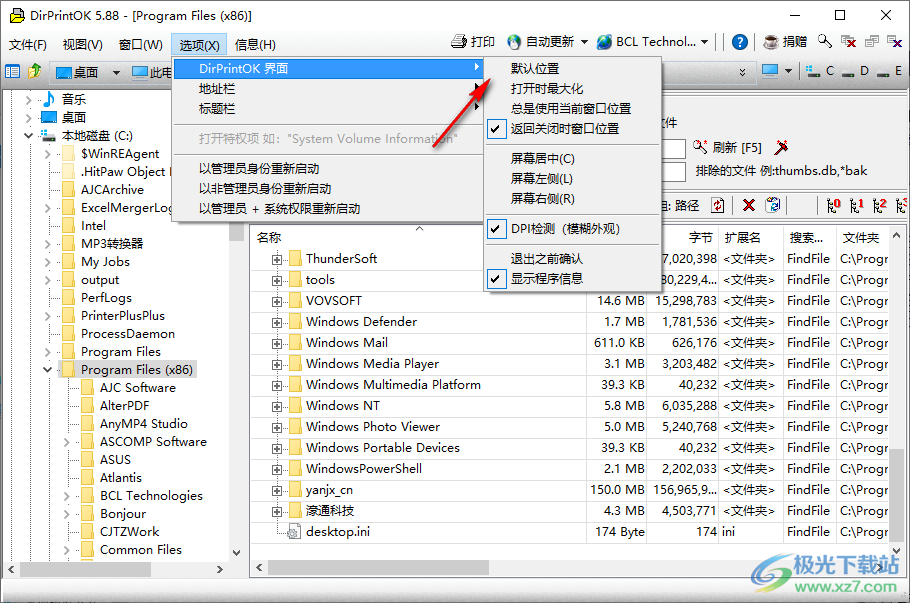Toggle DPI检测(模糊外观) option
This screenshot has width=910, height=603.
pos(494,229)
